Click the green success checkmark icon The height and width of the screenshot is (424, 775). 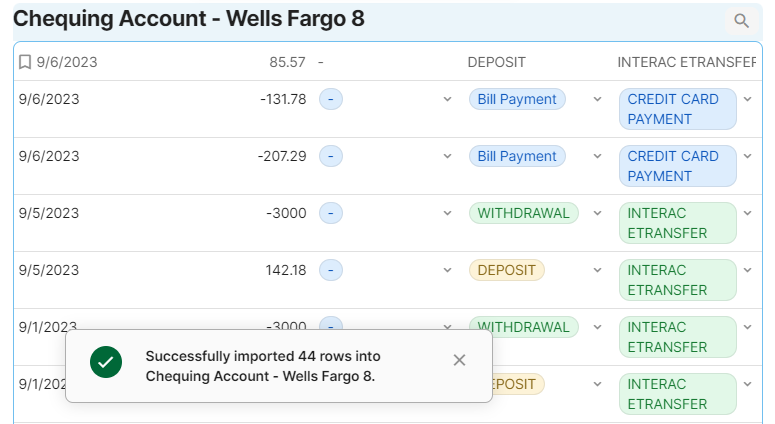[106, 361]
